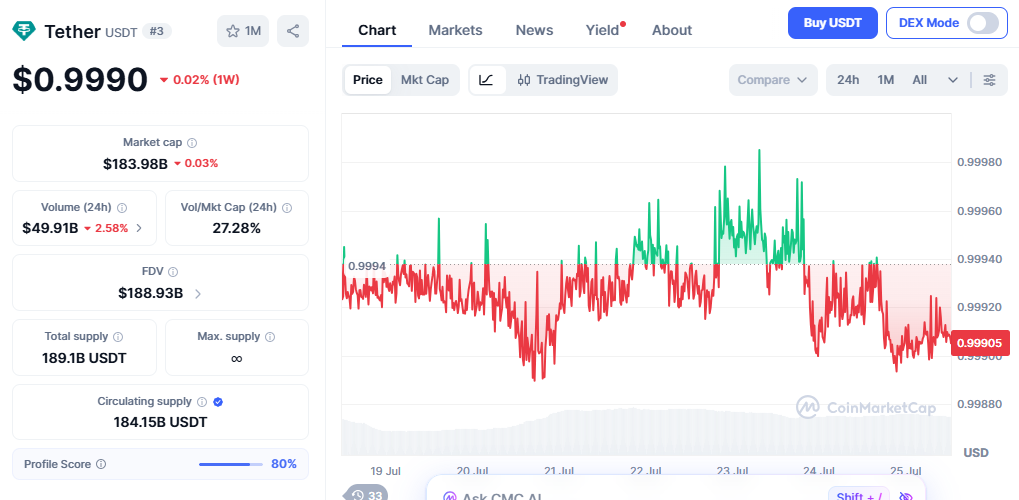
Task: Click Total supply info icon
Action: 118,337
